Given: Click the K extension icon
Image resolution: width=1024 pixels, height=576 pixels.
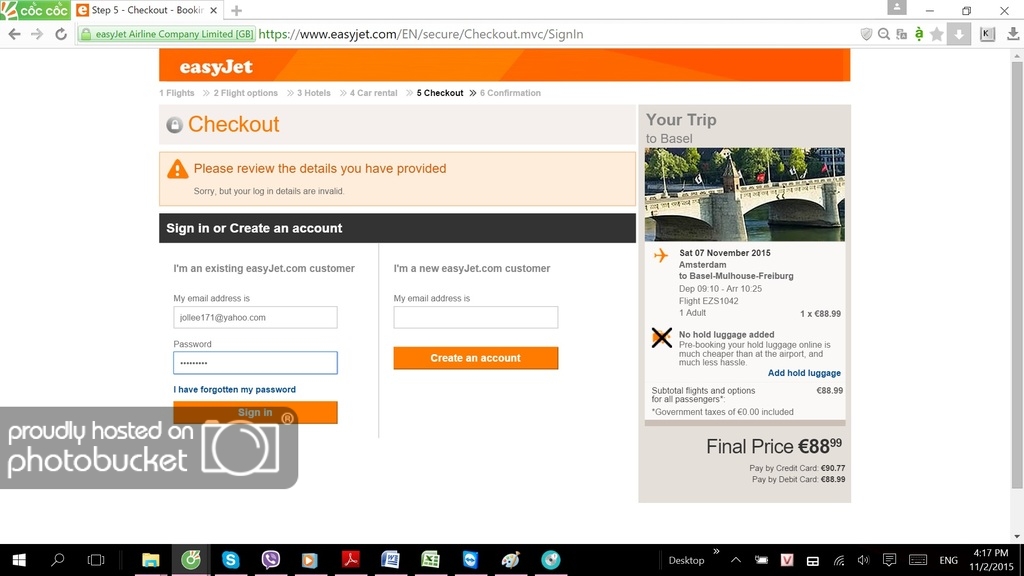Looking at the screenshot, I should pyautogui.click(x=987, y=34).
